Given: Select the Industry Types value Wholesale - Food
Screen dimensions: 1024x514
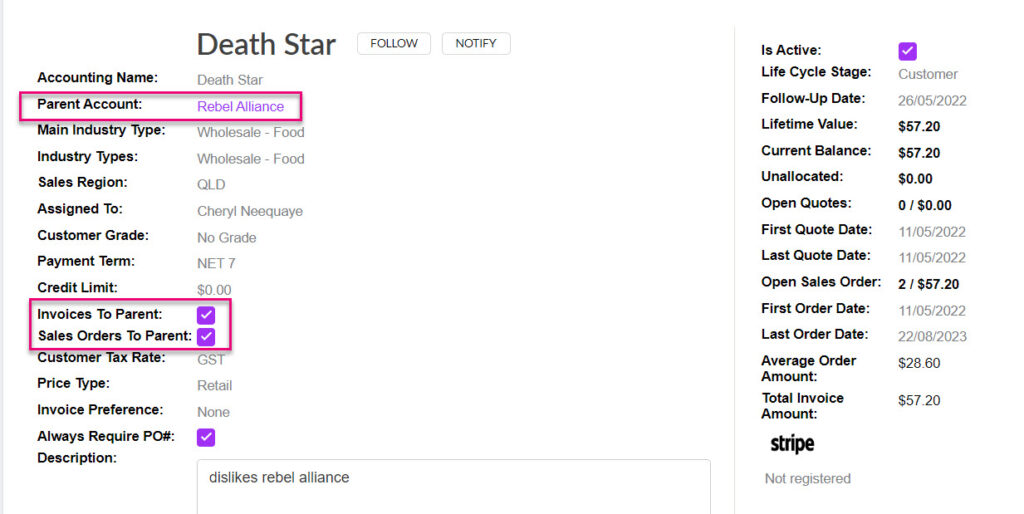Looking at the screenshot, I should [251, 159].
